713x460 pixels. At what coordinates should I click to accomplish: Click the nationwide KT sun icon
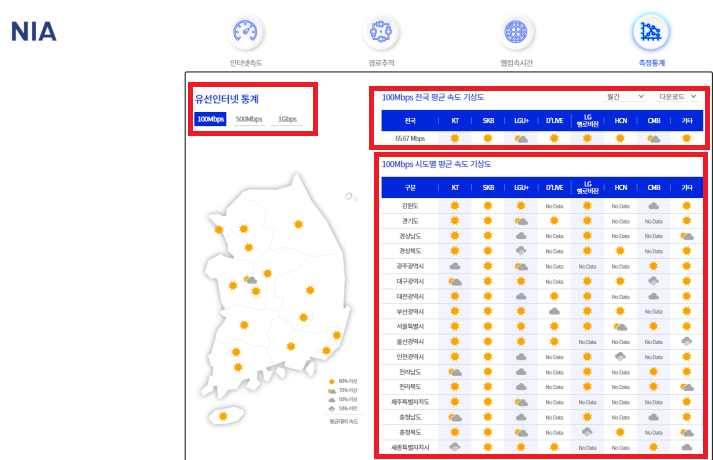[455, 138]
